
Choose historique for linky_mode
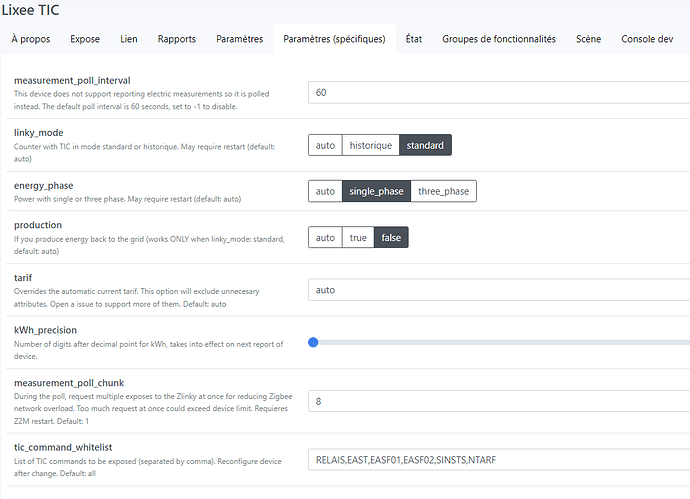(x=370, y=145)
